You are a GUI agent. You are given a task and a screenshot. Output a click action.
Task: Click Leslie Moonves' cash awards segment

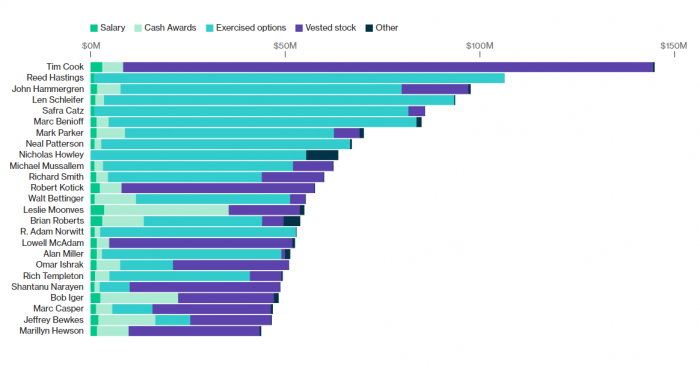pos(167,210)
